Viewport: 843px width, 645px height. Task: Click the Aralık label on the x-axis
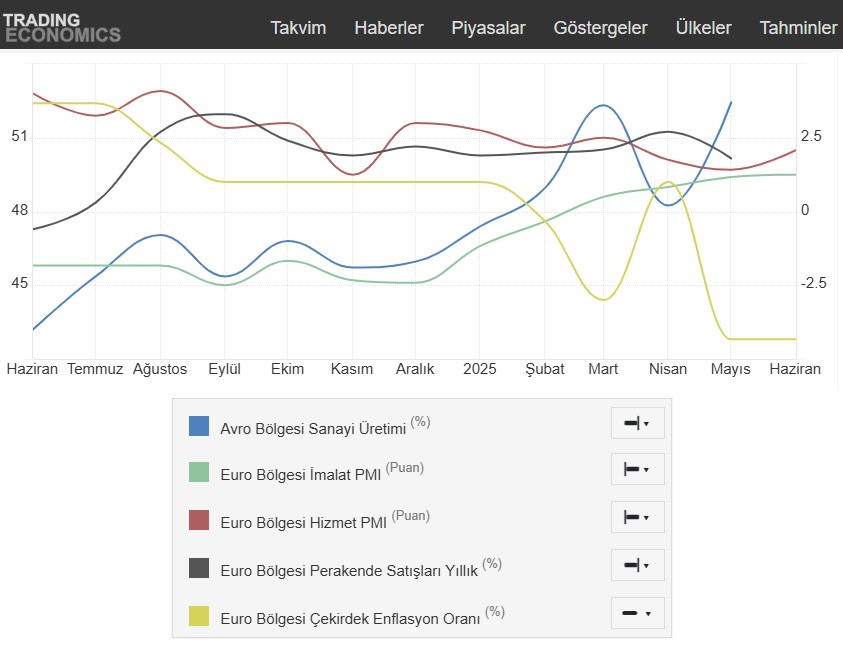(x=415, y=369)
